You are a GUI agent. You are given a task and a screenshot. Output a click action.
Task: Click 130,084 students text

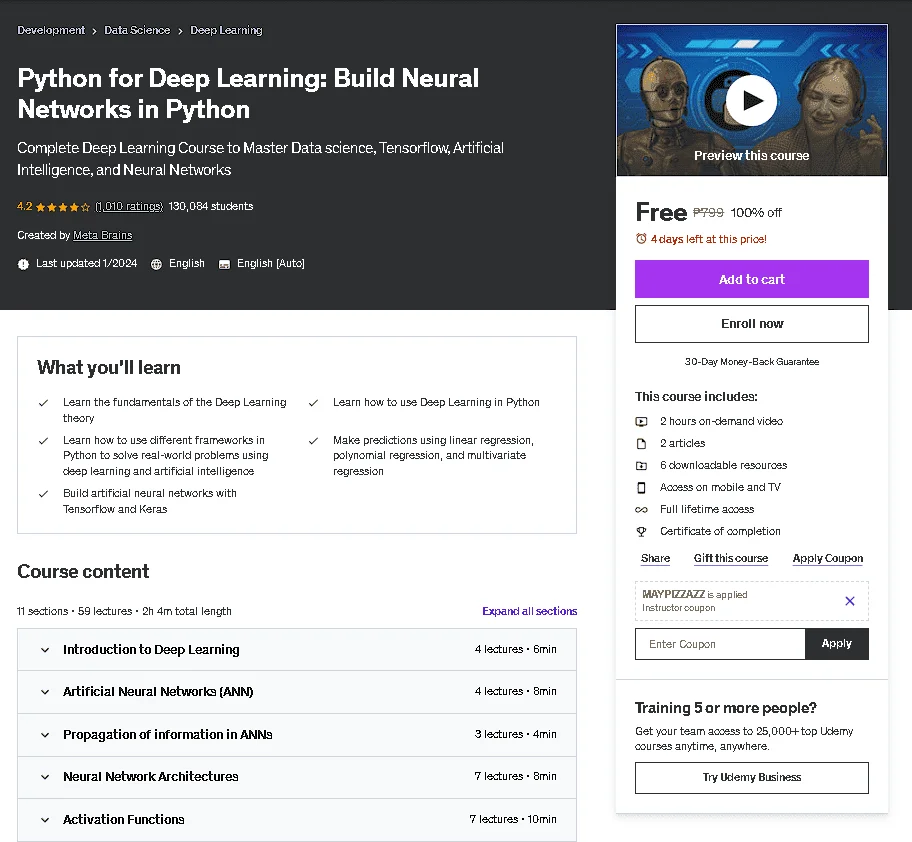pos(211,206)
